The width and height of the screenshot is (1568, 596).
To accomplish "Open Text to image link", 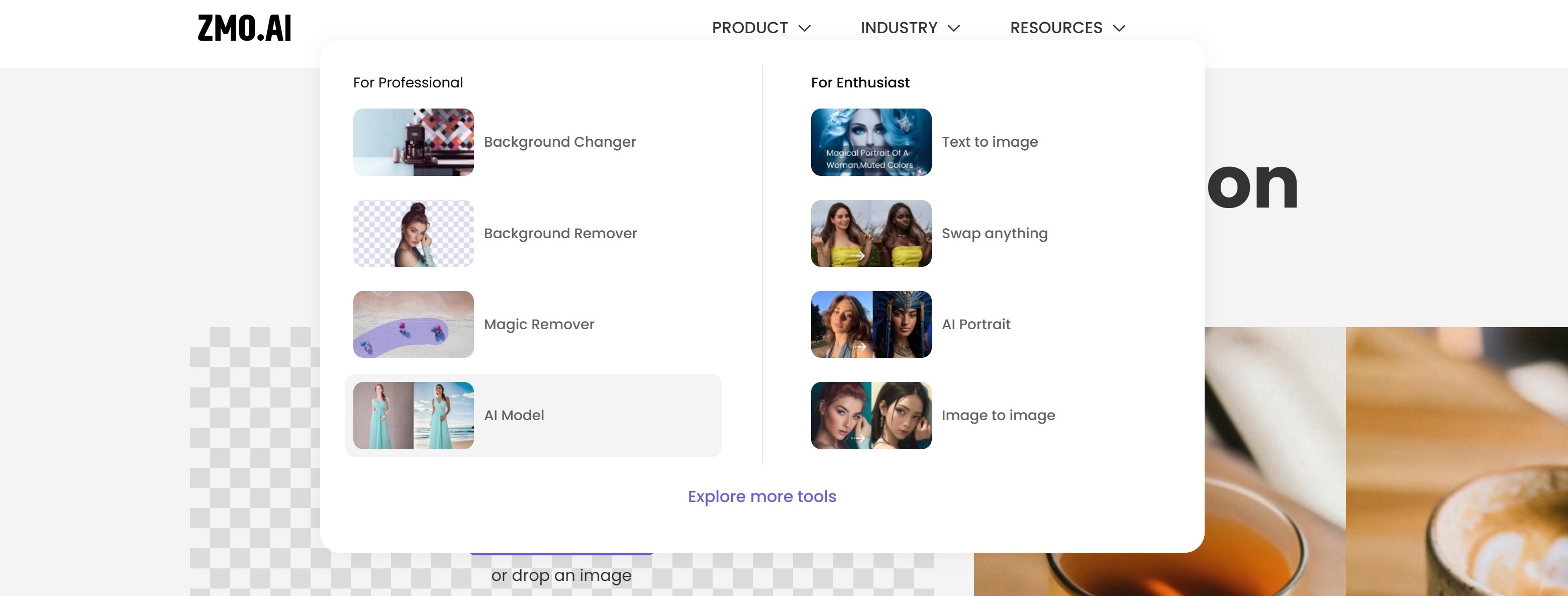I will point(989,142).
